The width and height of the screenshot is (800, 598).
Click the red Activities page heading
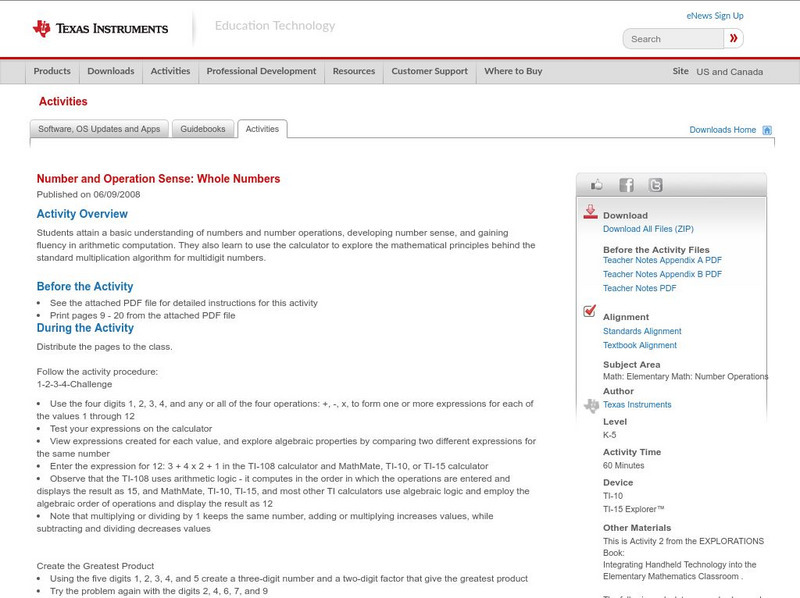[x=63, y=102]
